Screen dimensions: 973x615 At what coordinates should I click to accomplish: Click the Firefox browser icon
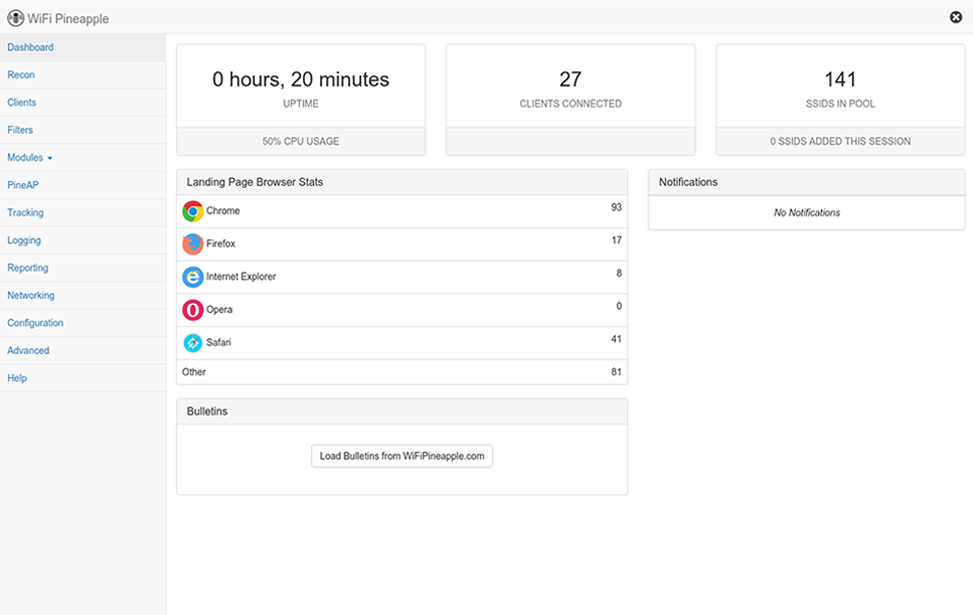tap(193, 244)
